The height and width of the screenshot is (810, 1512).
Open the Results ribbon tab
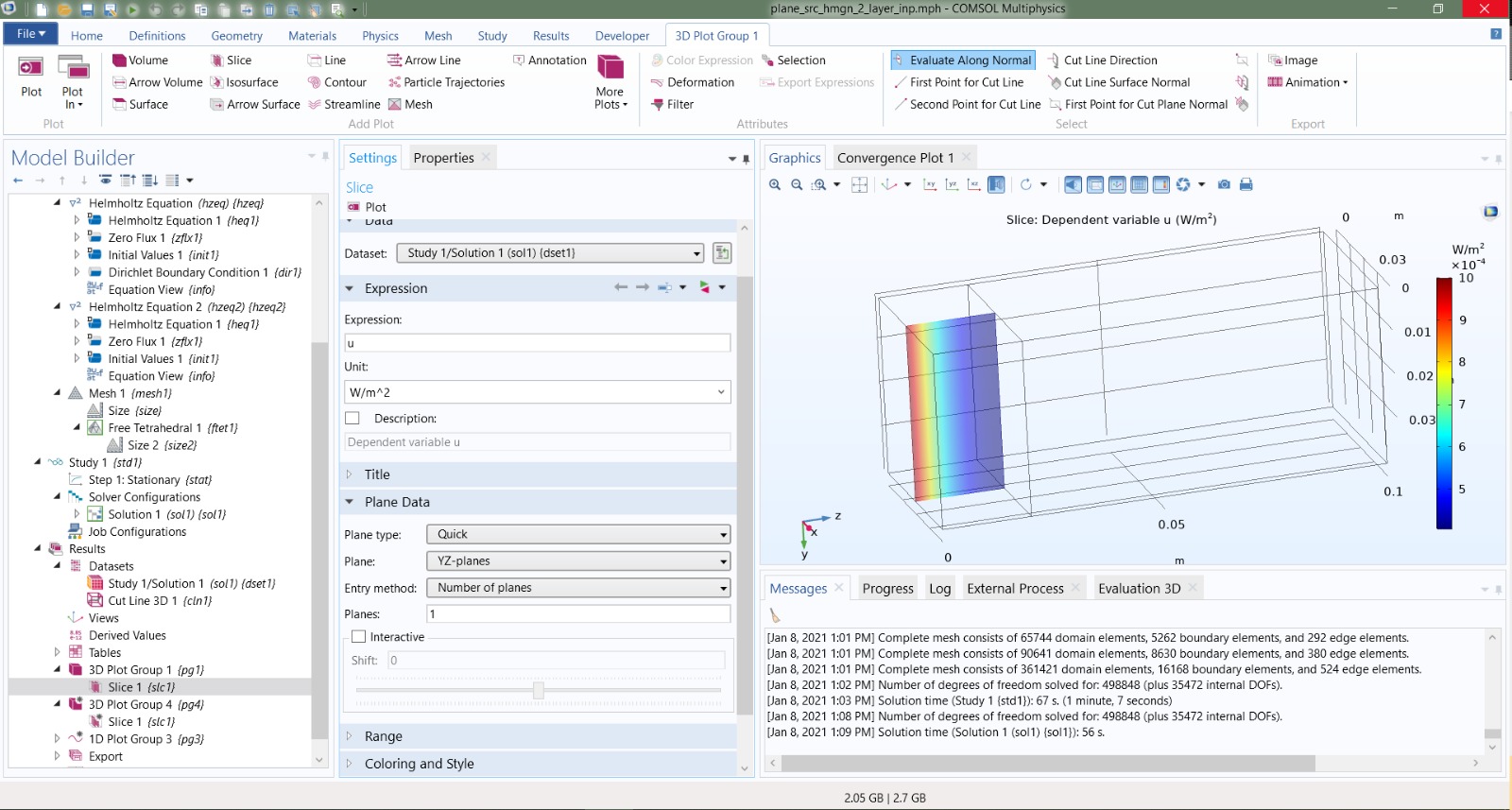click(550, 36)
